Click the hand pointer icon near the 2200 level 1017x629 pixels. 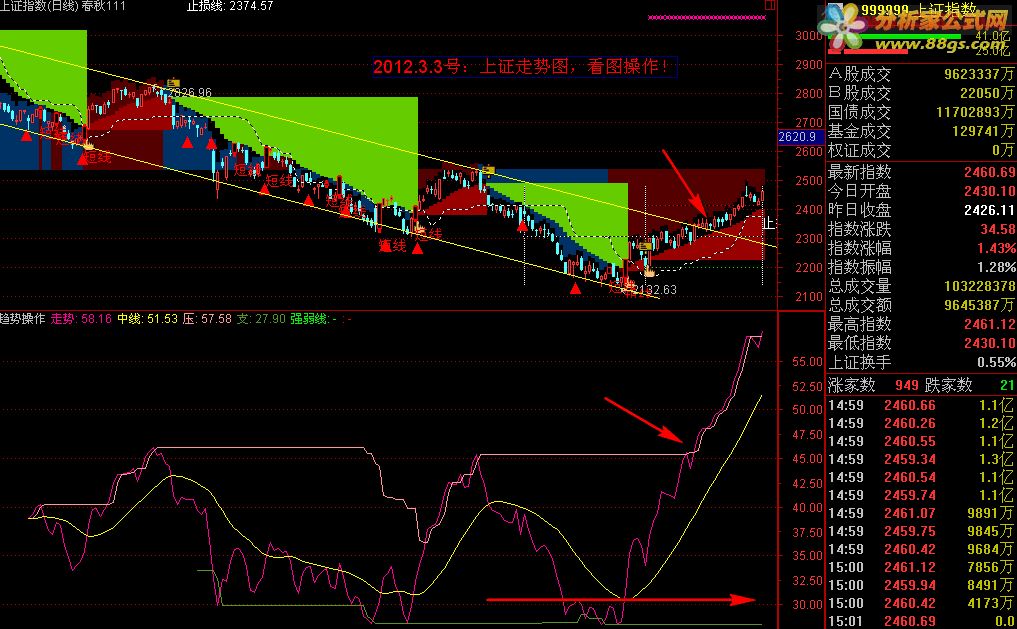point(649,270)
